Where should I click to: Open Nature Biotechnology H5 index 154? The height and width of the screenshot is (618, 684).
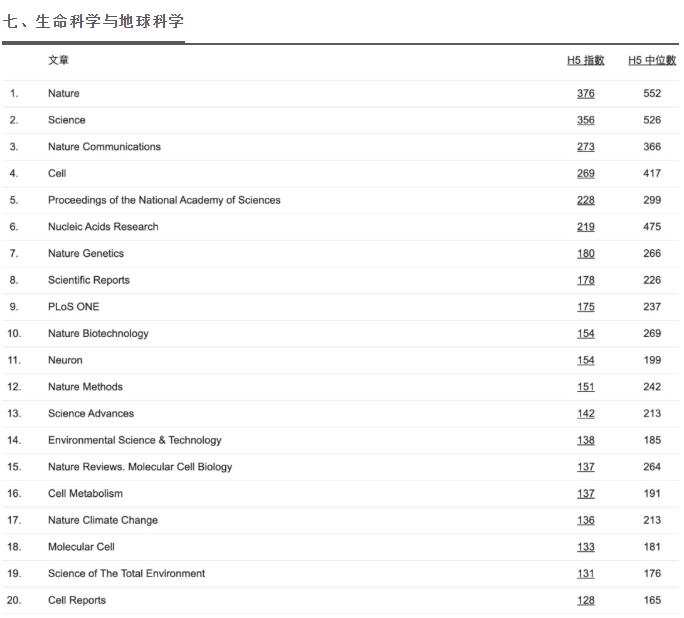(585, 333)
